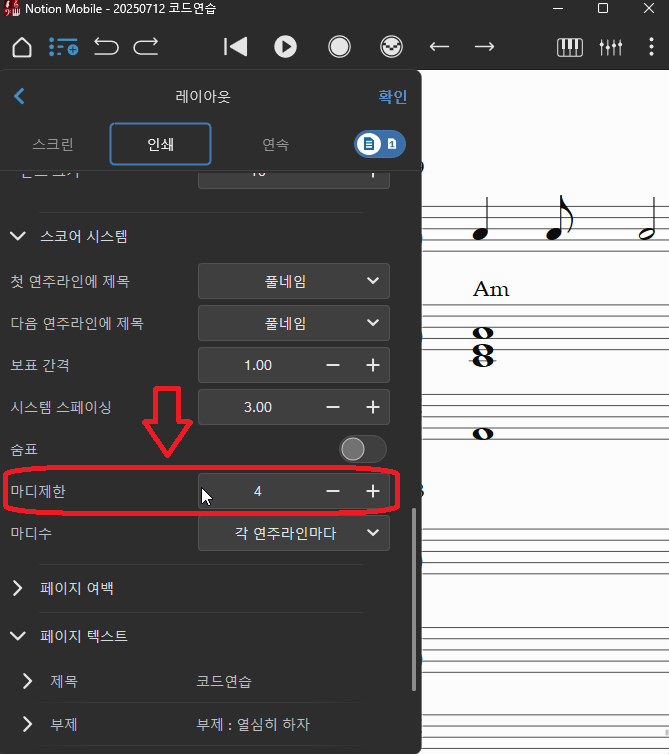The image size is (669, 754).
Task: Open the three-dot more options menu
Action: [x=650, y=47]
